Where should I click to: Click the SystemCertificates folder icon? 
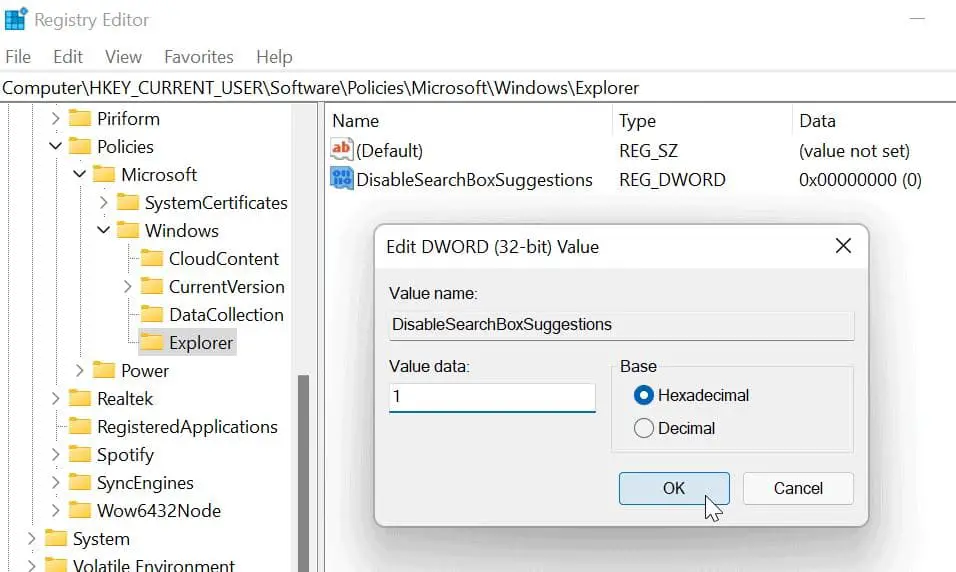click(x=127, y=202)
